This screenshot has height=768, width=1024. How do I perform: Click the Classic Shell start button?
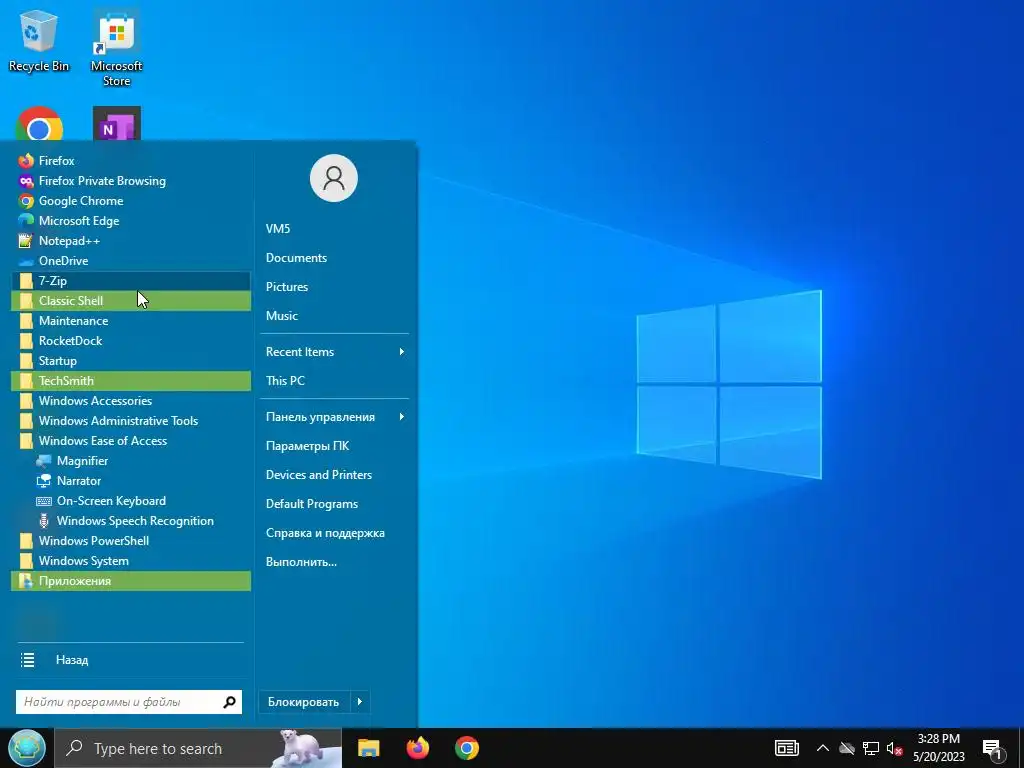[x=27, y=748]
